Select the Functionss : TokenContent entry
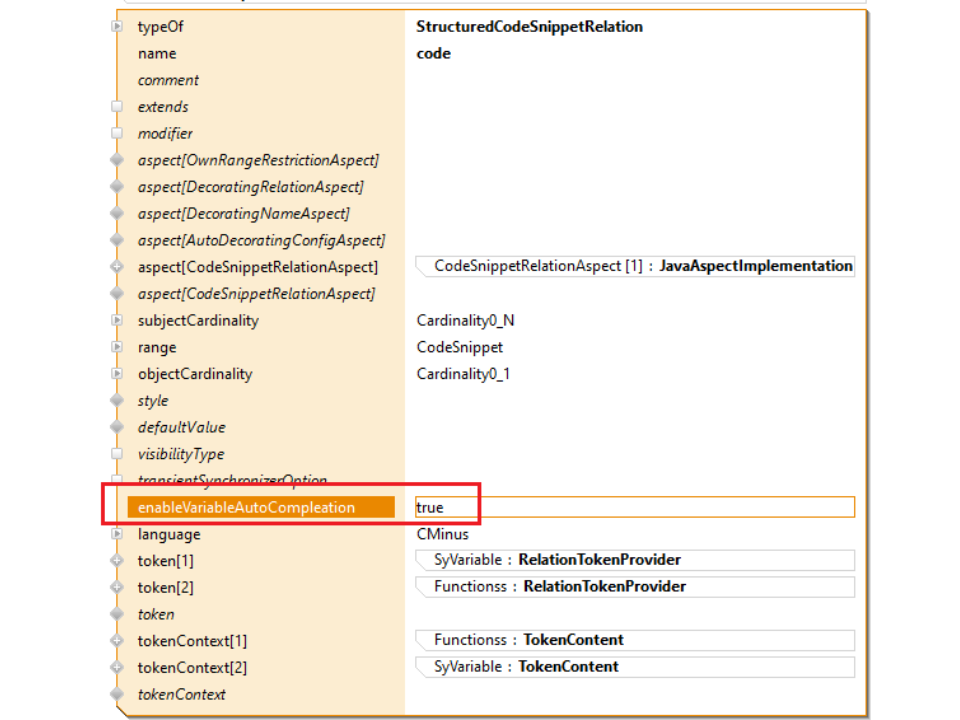This screenshot has width=960, height=720. tap(635, 640)
